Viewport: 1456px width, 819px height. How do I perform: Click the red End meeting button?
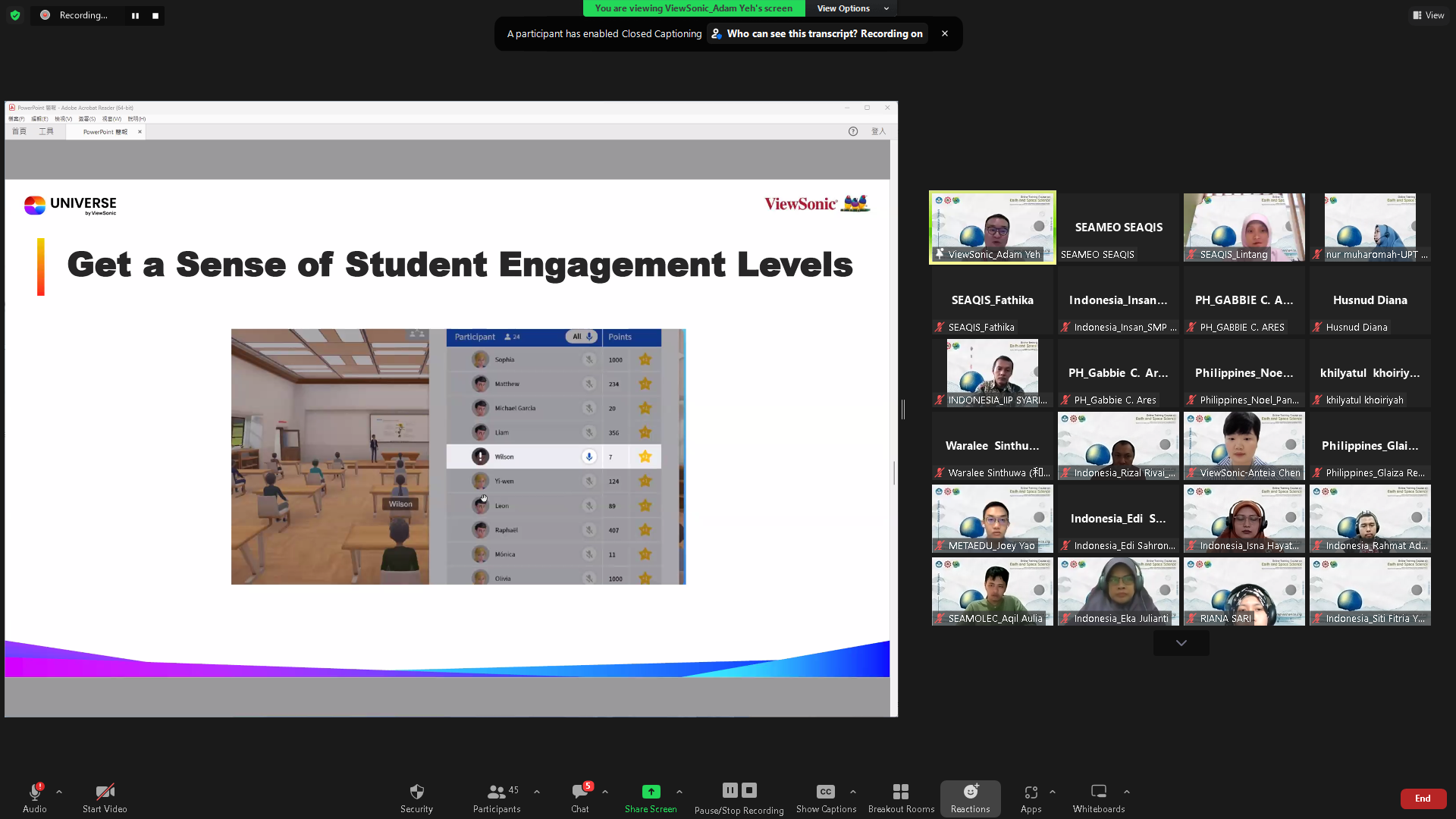[x=1423, y=799]
